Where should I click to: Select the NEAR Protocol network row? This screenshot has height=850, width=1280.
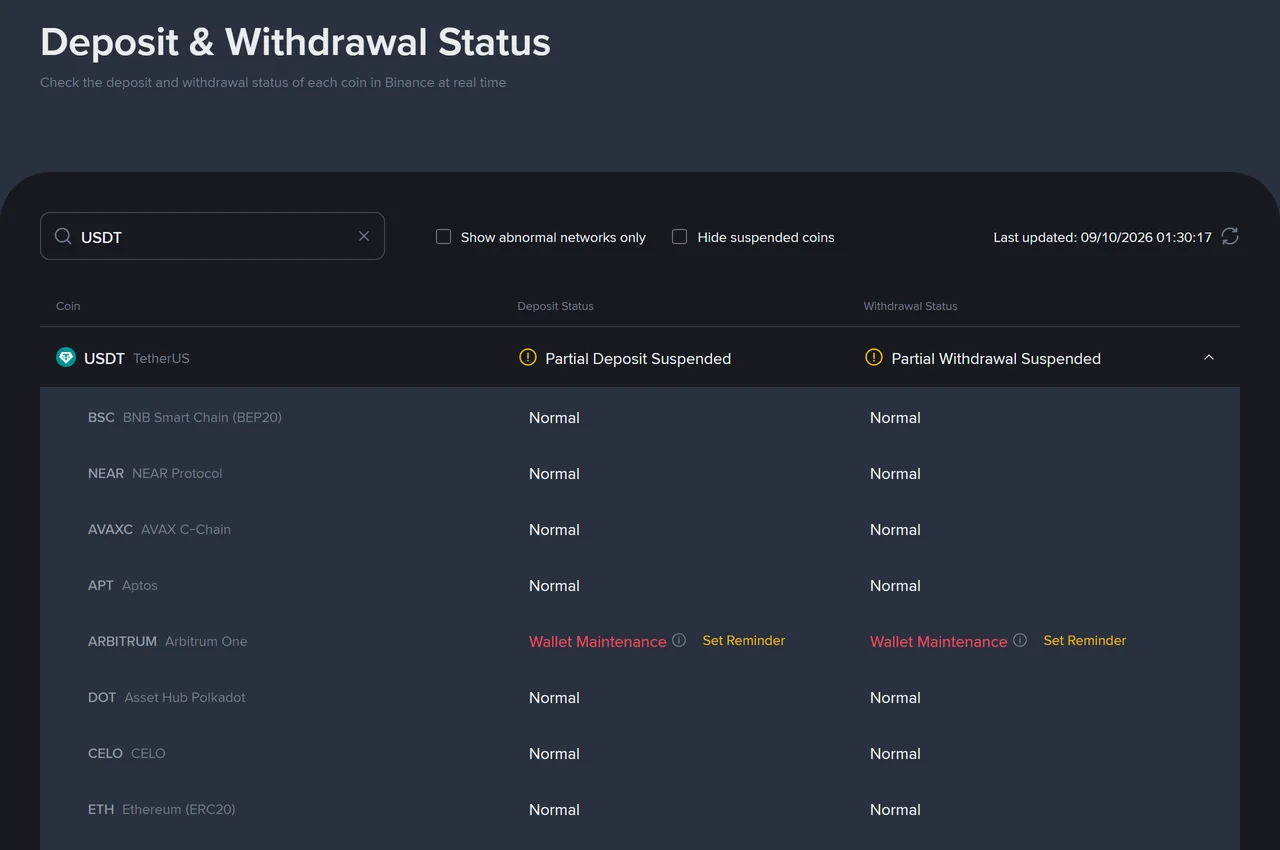[640, 473]
